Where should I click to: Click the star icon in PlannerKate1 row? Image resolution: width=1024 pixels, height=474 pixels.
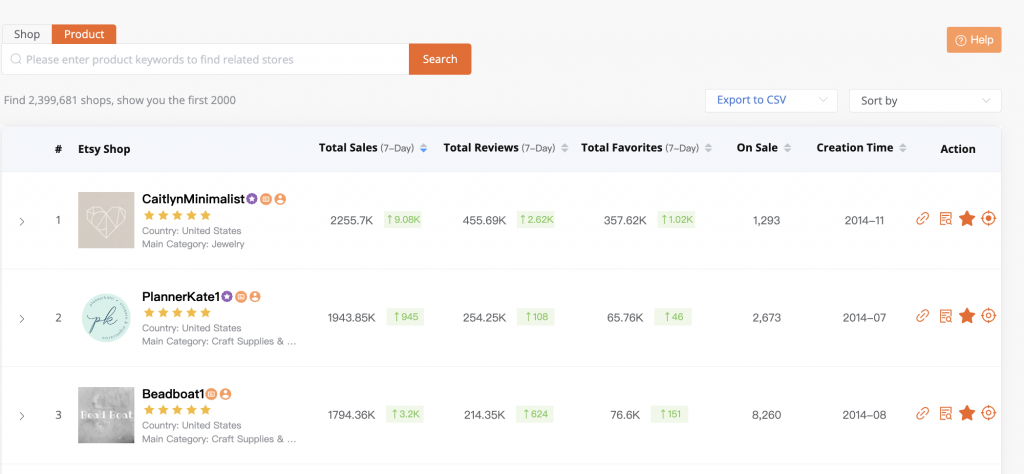point(967,316)
